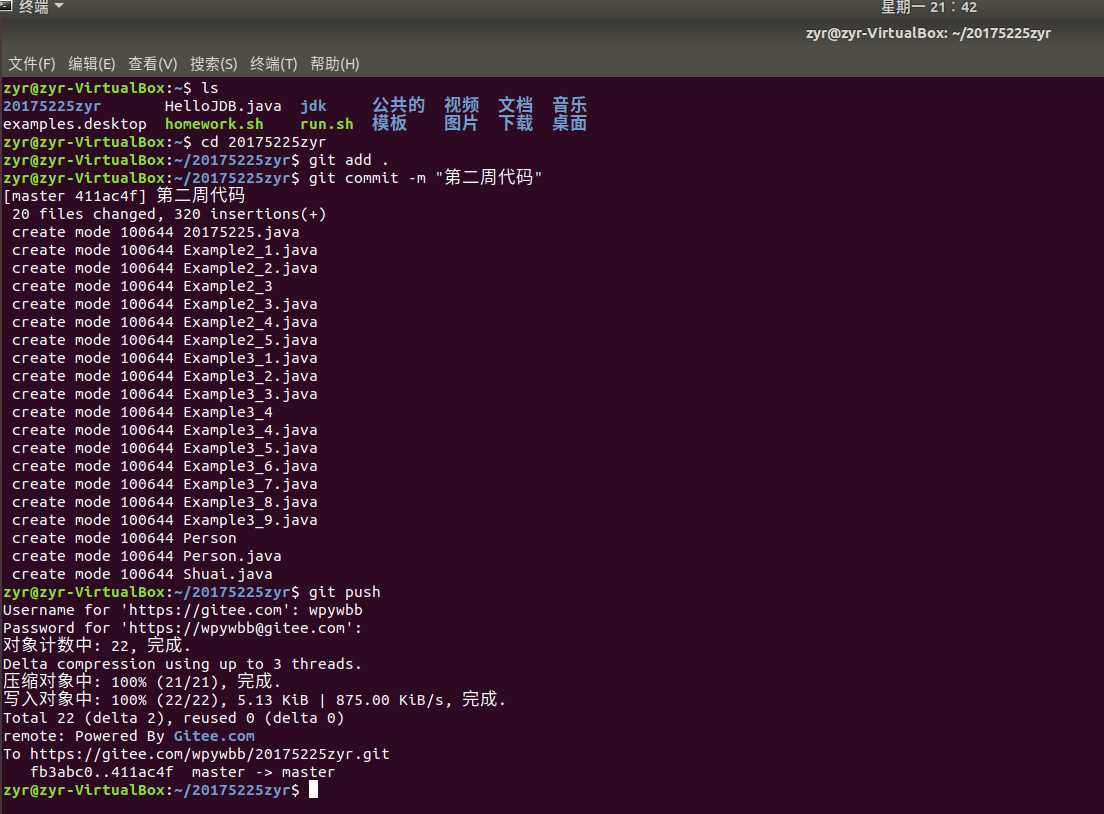Screen dimensions: 1104x814
Task: Click the Example3_5.java line
Action: [165, 449]
